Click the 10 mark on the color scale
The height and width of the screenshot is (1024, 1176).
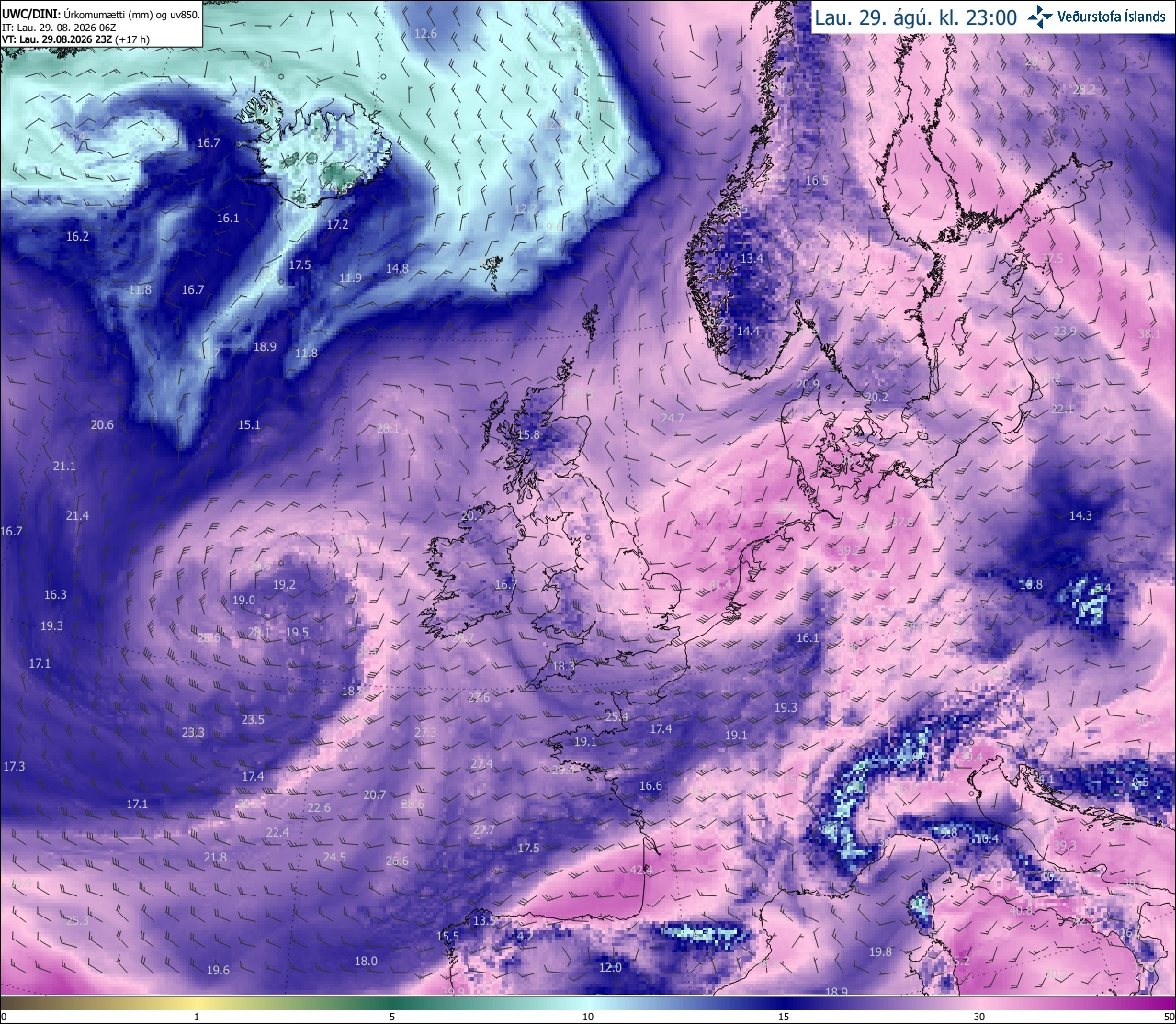click(588, 1017)
